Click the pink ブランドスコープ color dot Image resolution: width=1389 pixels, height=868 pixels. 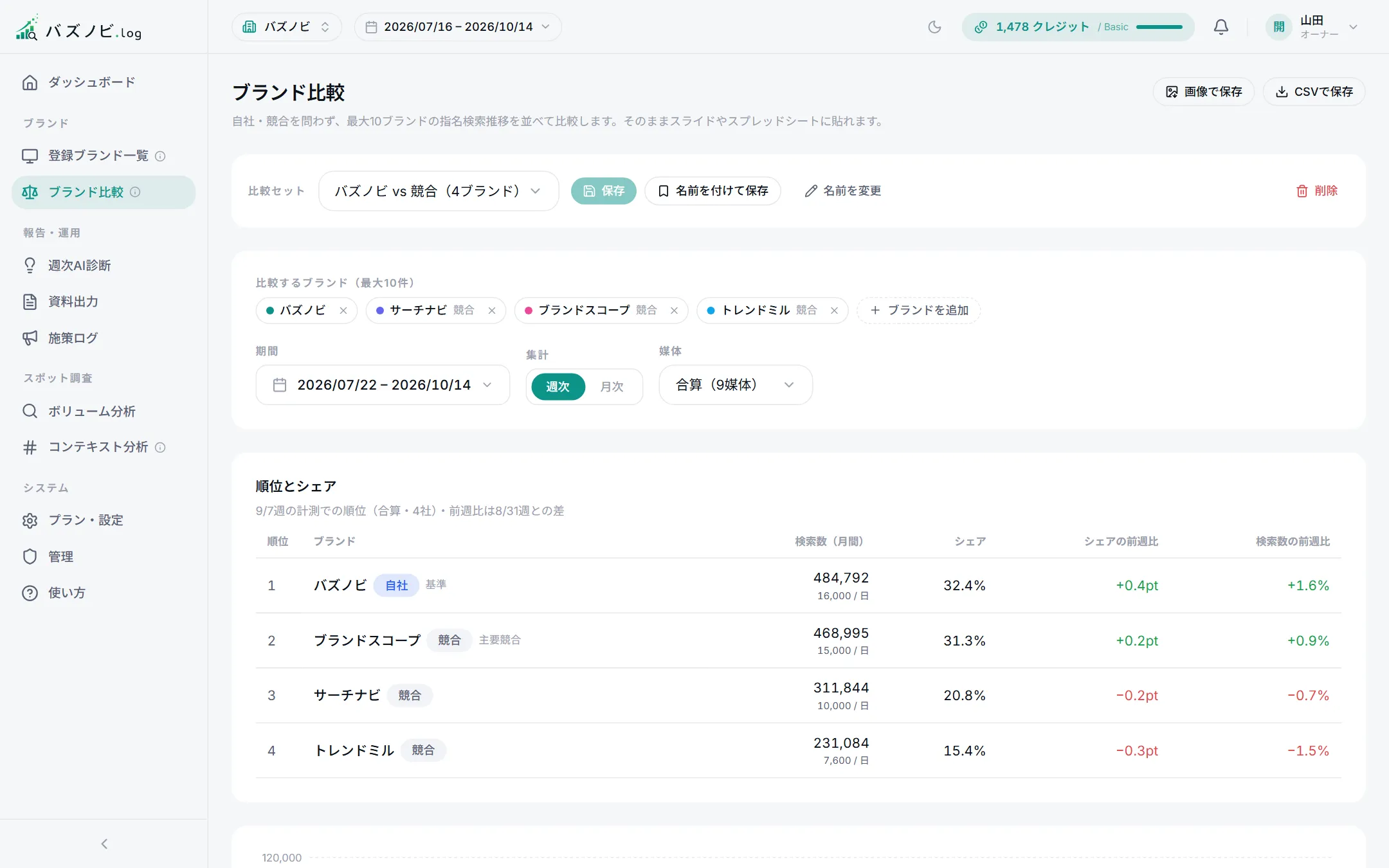(529, 311)
